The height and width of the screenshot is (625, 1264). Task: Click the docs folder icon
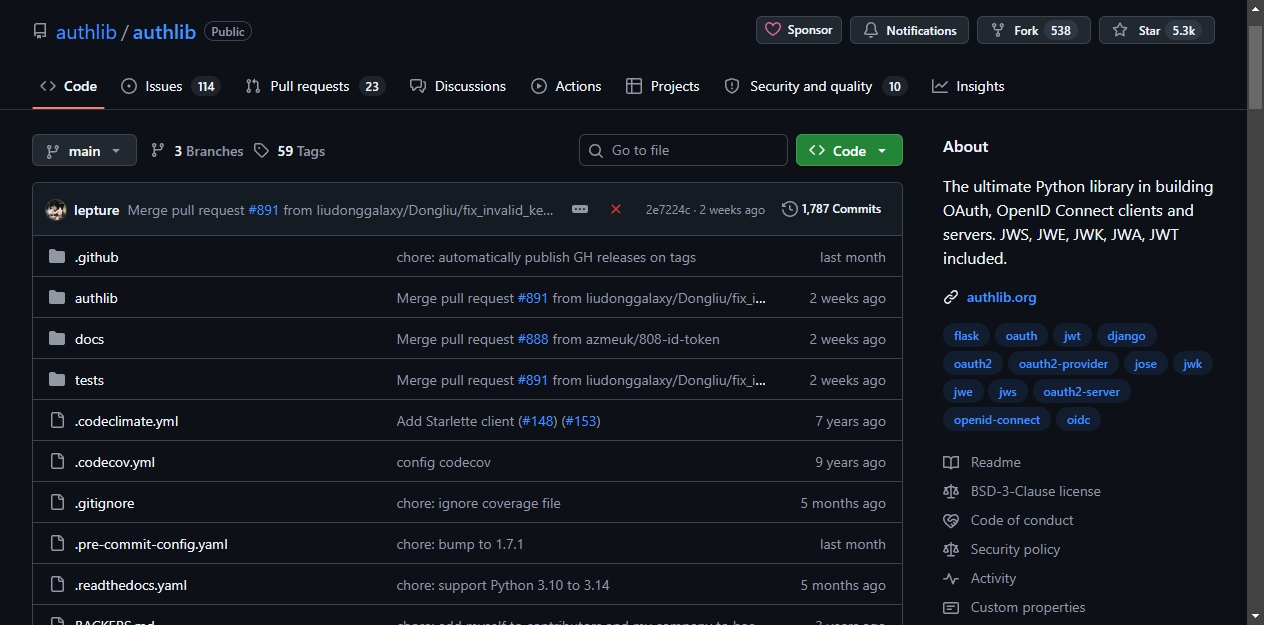(57, 339)
